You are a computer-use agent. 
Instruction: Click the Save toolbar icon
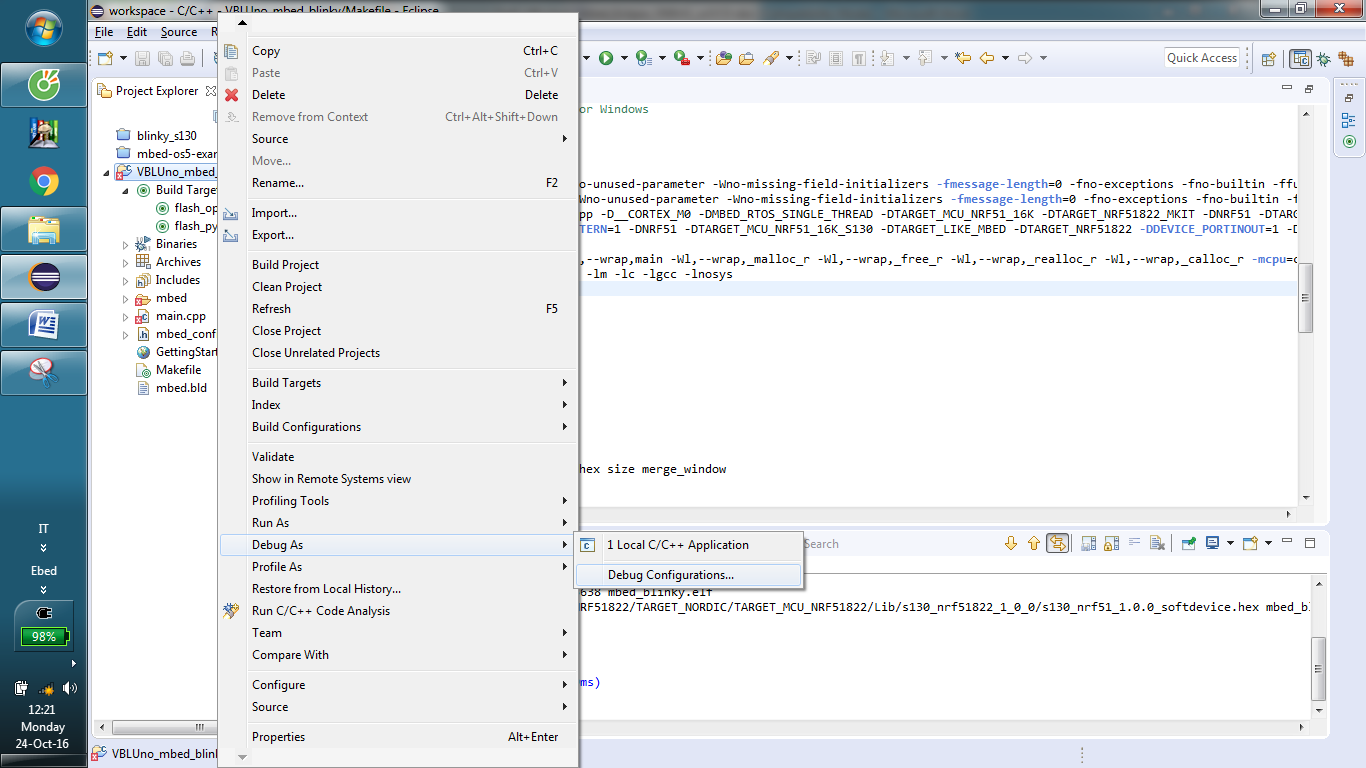[x=142, y=58]
